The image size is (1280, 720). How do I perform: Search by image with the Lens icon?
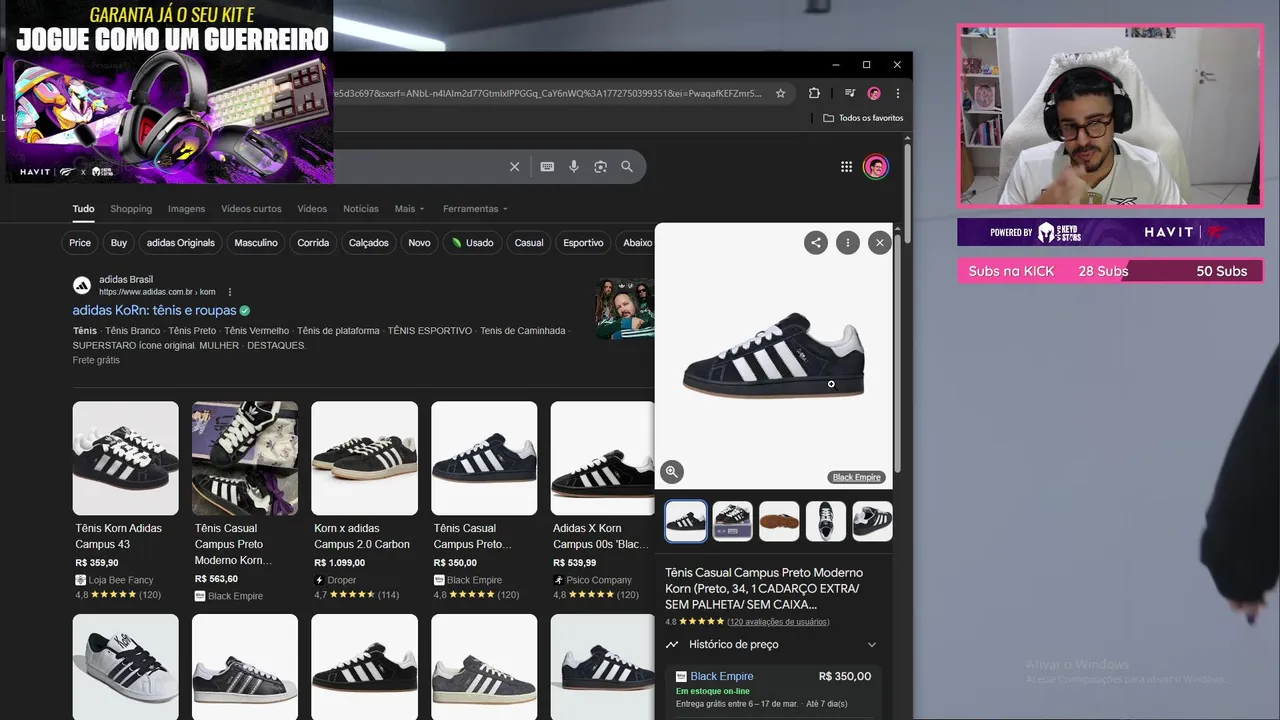[600, 167]
